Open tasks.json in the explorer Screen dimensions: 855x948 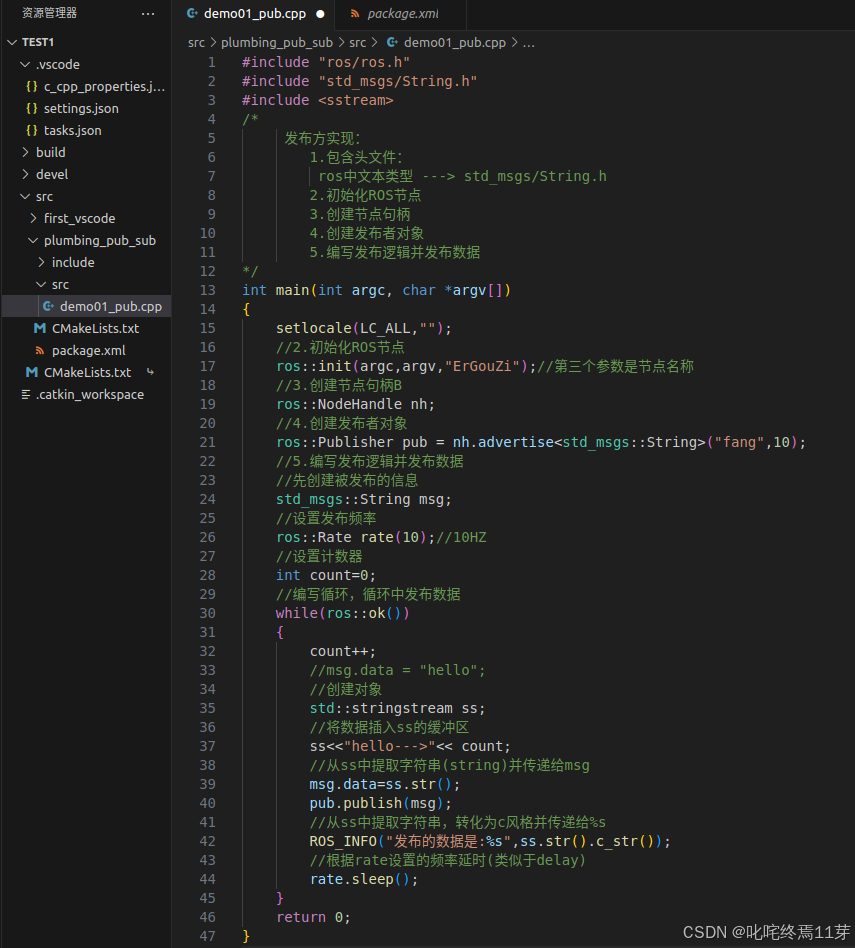click(73, 131)
